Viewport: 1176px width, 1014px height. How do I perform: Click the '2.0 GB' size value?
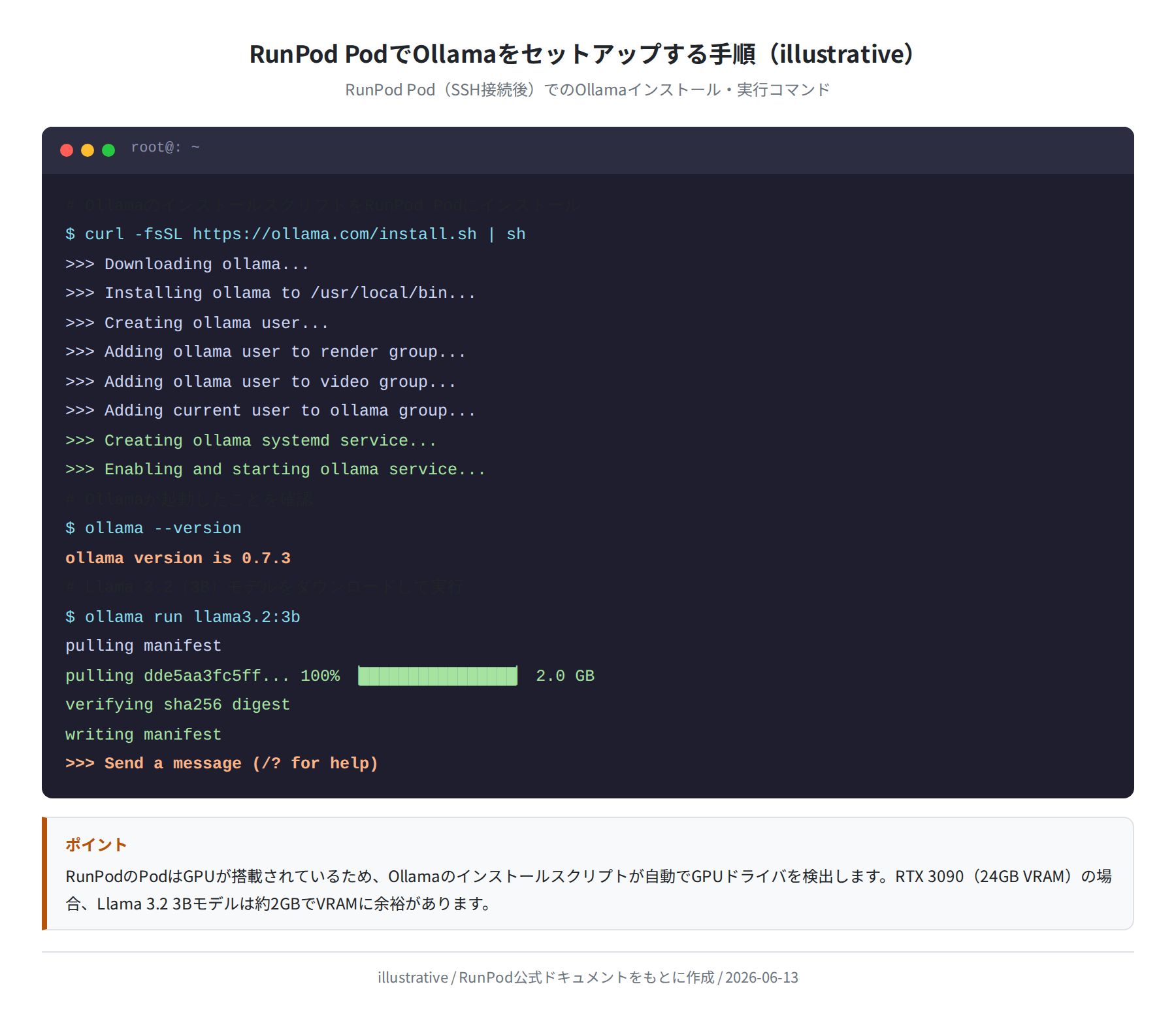click(x=565, y=676)
